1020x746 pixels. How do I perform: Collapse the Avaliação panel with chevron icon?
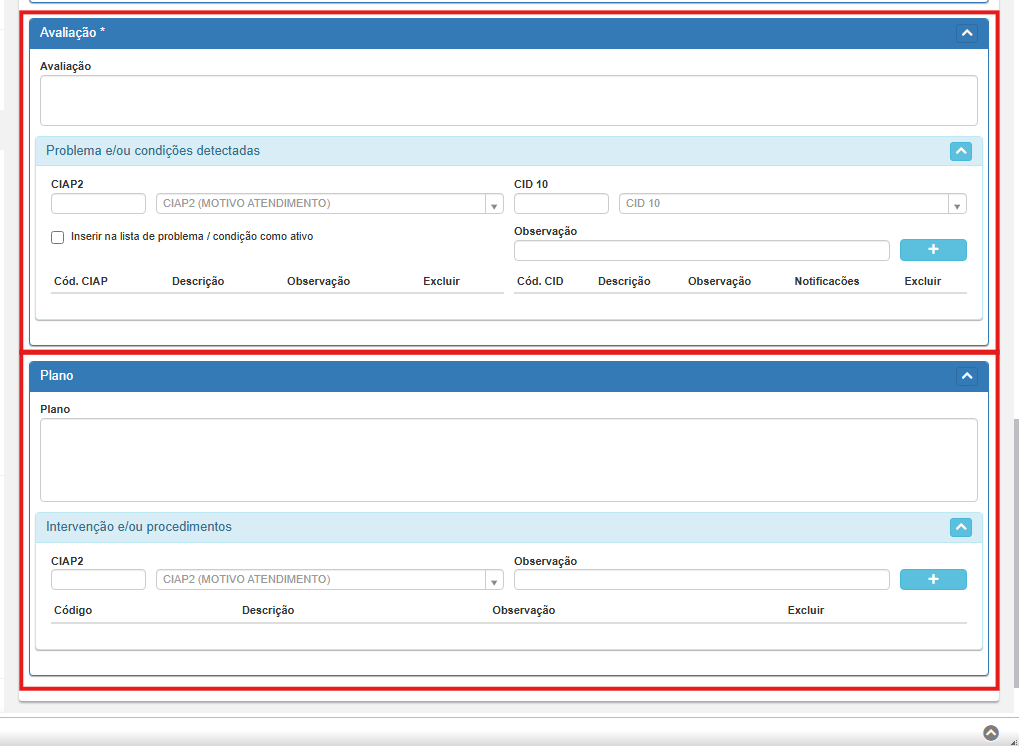click(966, 33)
